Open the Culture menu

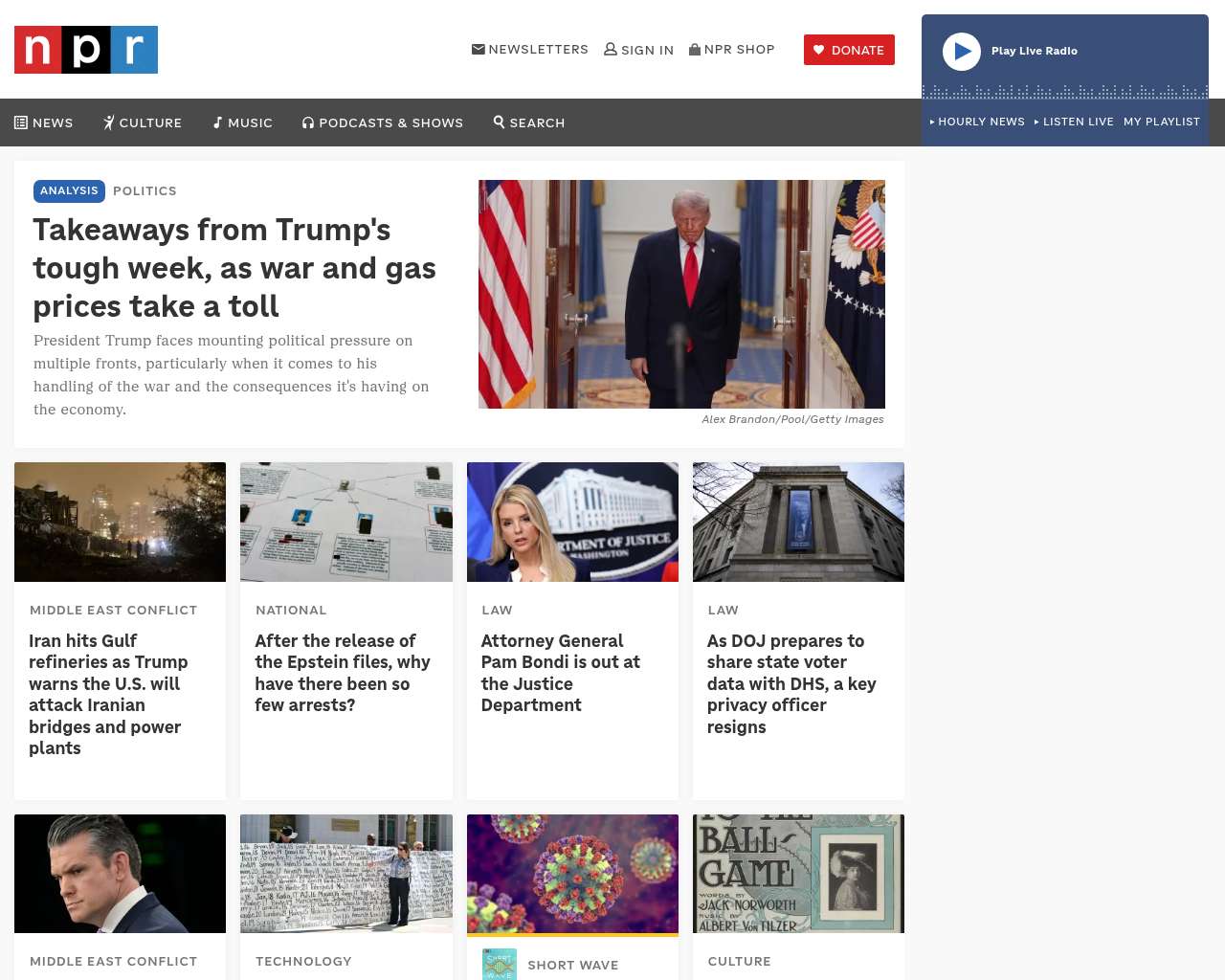(143, 122)
